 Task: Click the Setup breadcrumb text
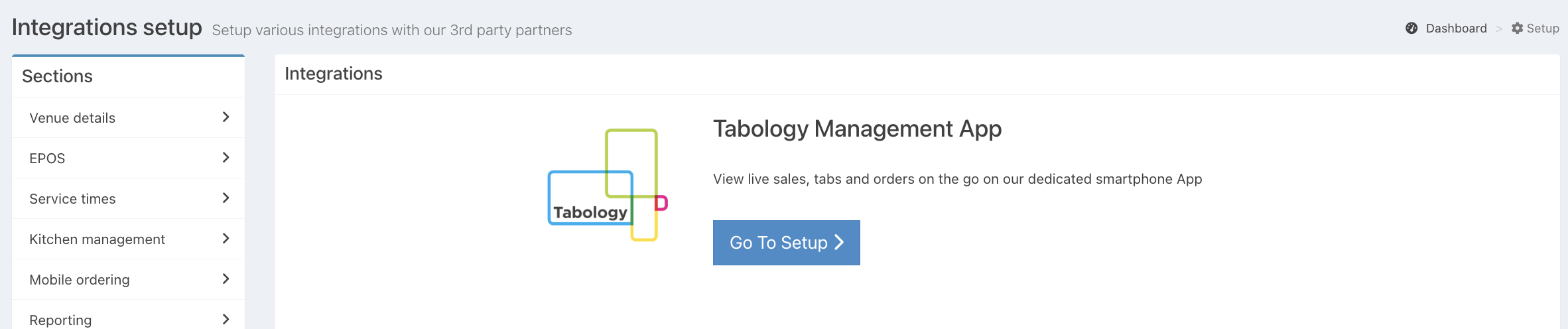click(x=1542, y=29)
